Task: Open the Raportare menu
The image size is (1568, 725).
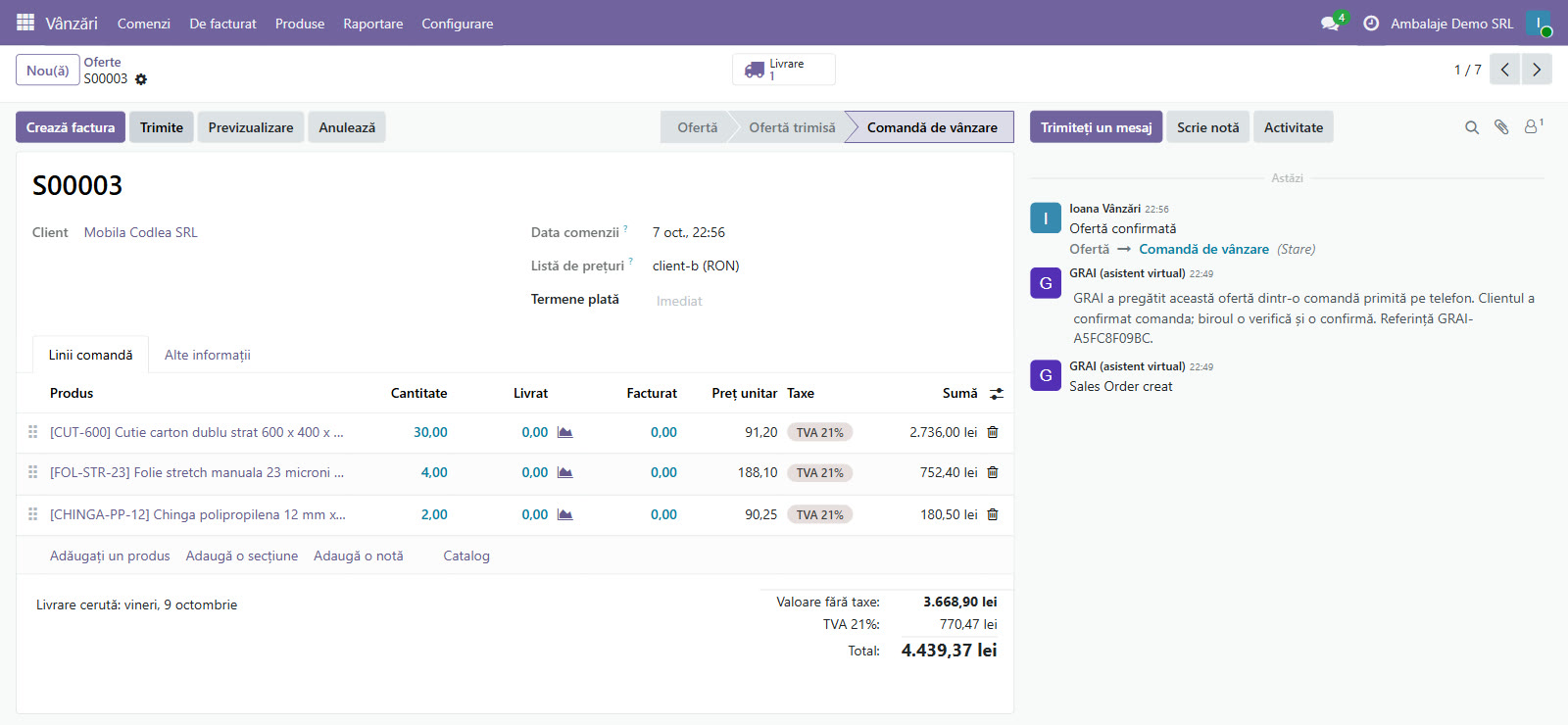Action: [x=372, y=24]
